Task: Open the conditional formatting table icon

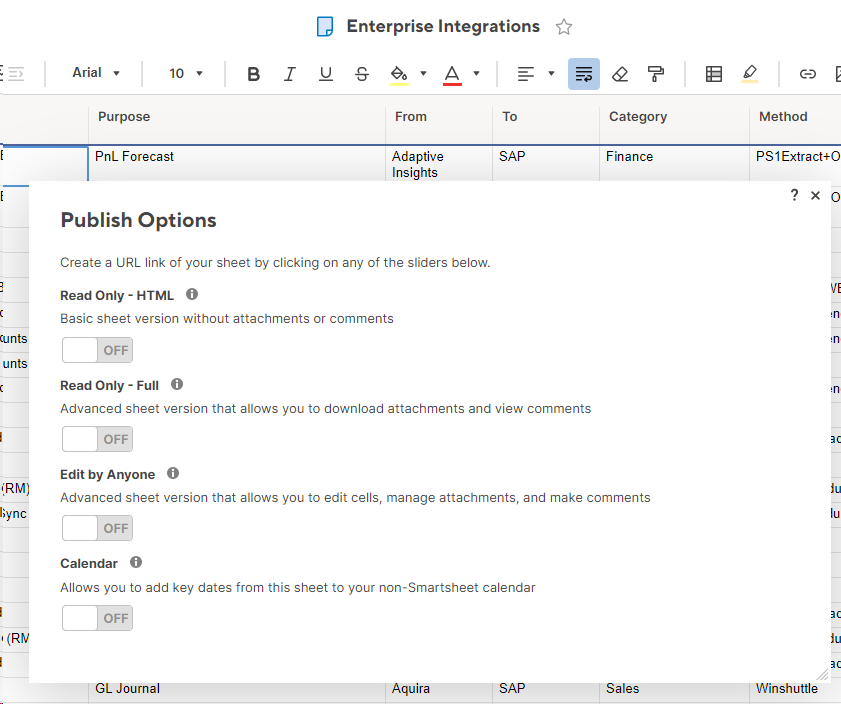Action: (x=713, y=74)
